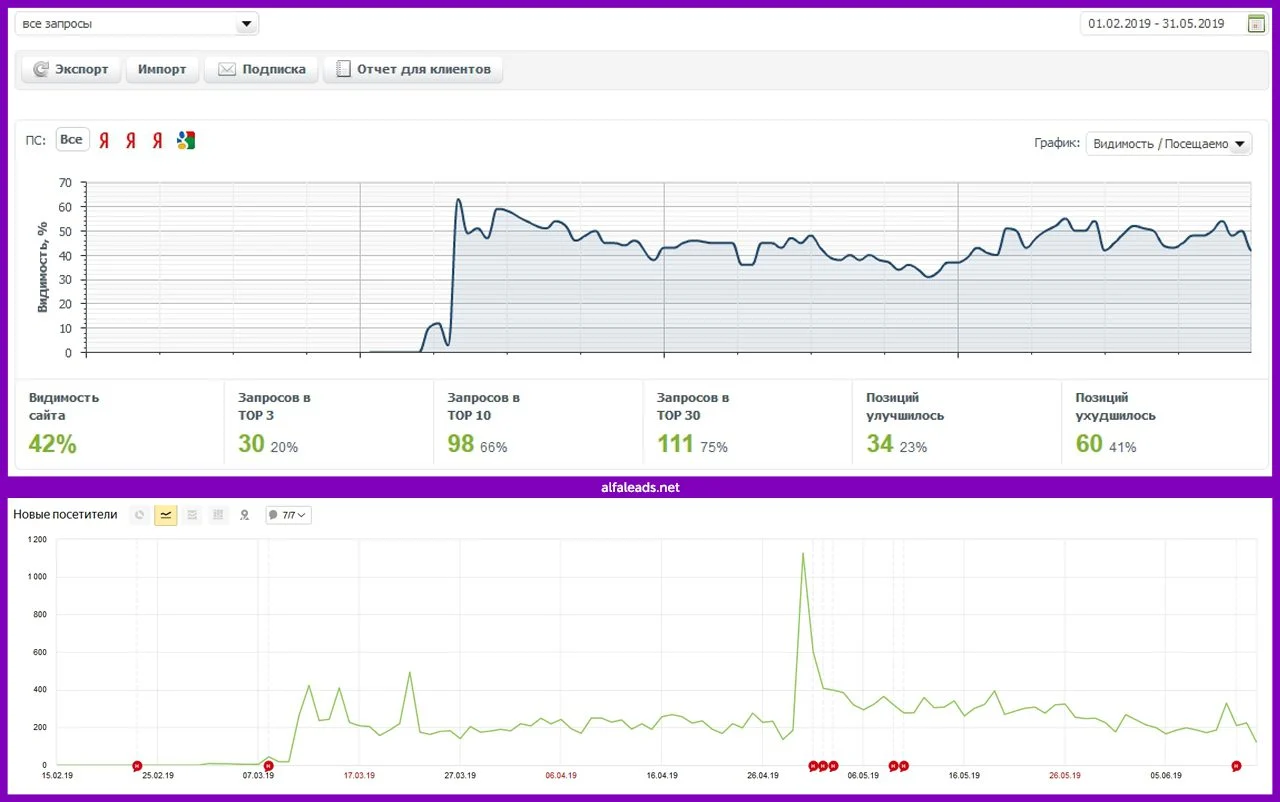Image resolution: width=1280 pixels, height=802 pixels.
Task: Open the last annotation marker after 05.06.19
Action: point(1236,766)
